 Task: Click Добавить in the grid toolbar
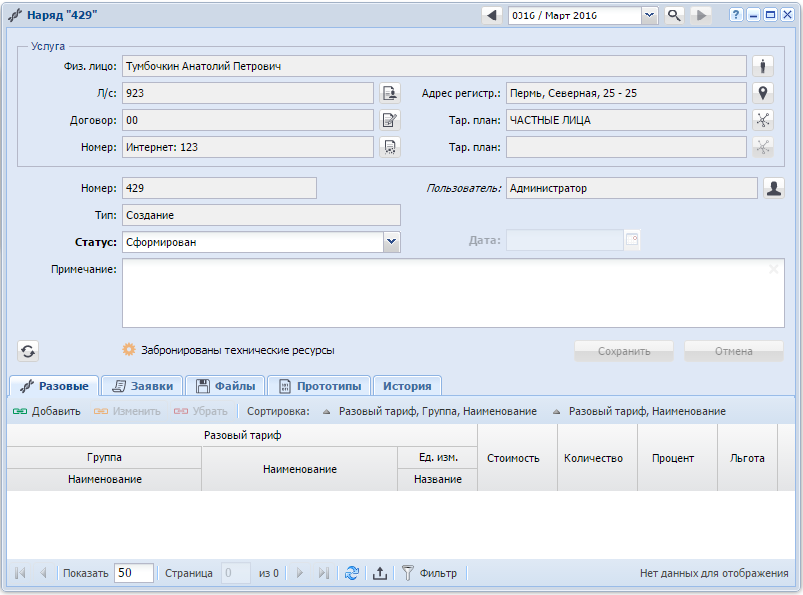[47, 411]
